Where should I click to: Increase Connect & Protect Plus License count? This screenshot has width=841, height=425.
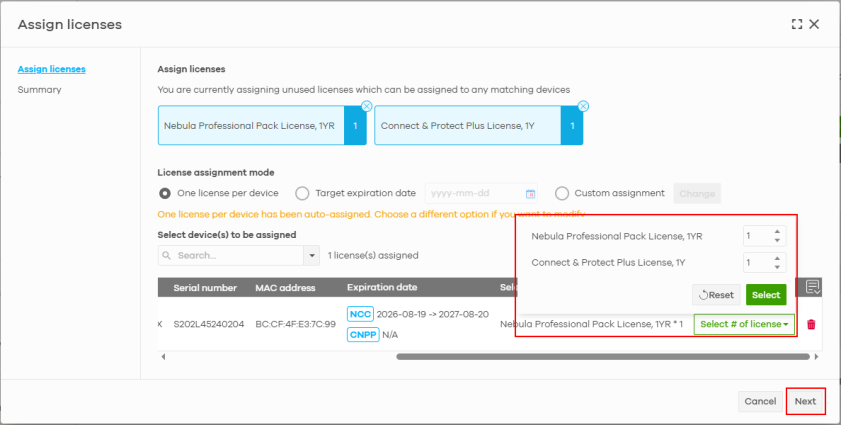[x=777, y=258]
